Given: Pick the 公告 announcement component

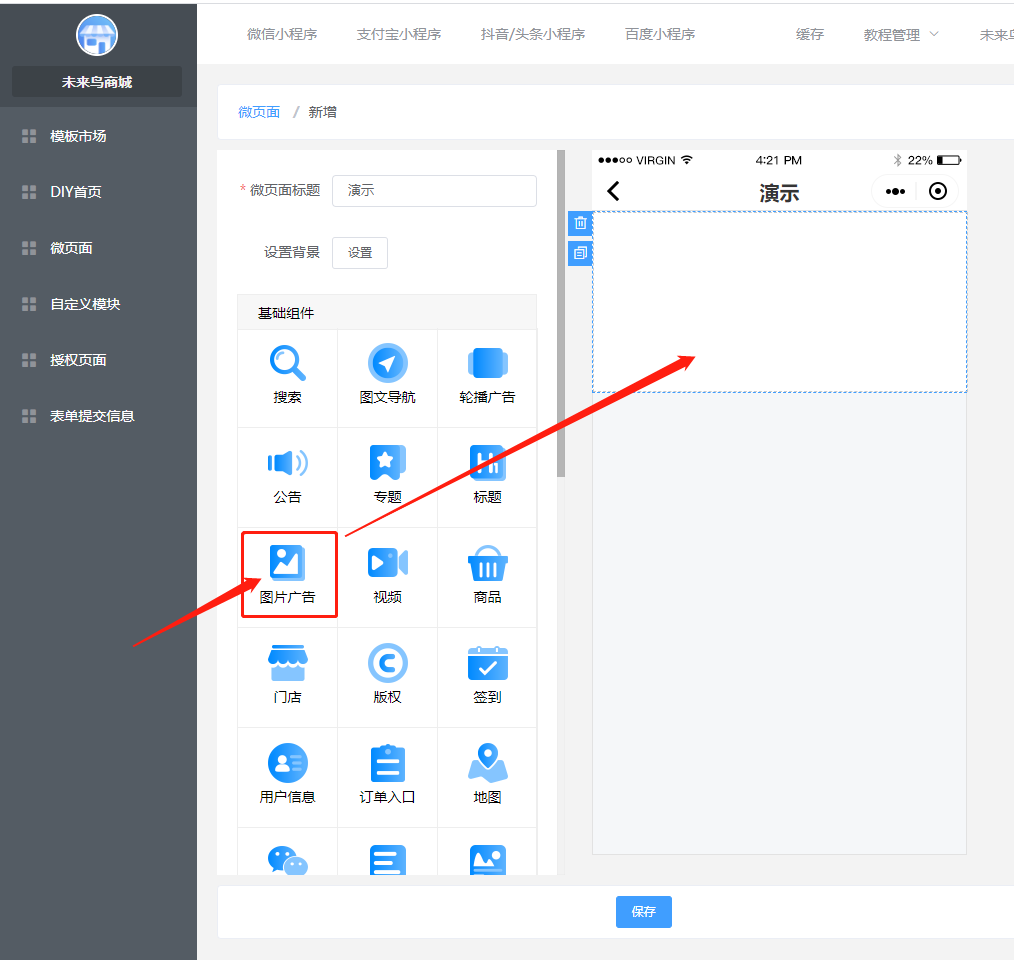Looking at the screenshot, I should tap(287, 475).
